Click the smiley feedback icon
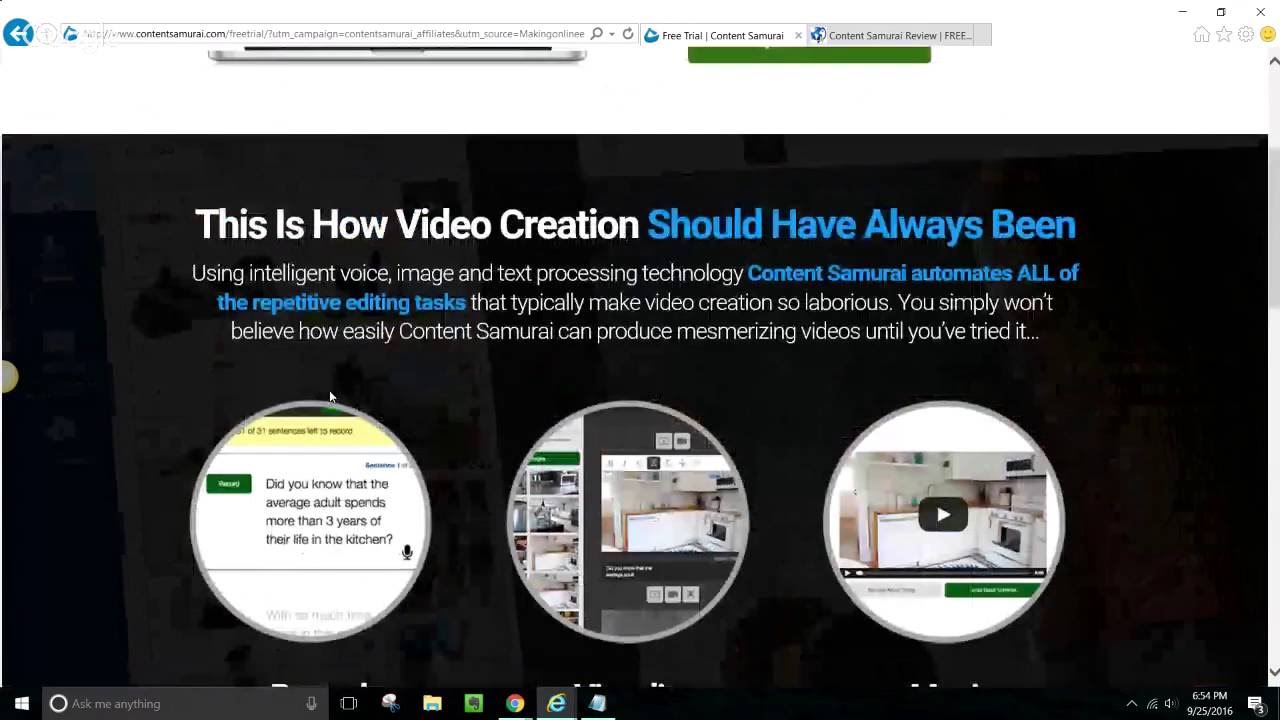Viewport: 1280px width, 720px height. 1268,34
